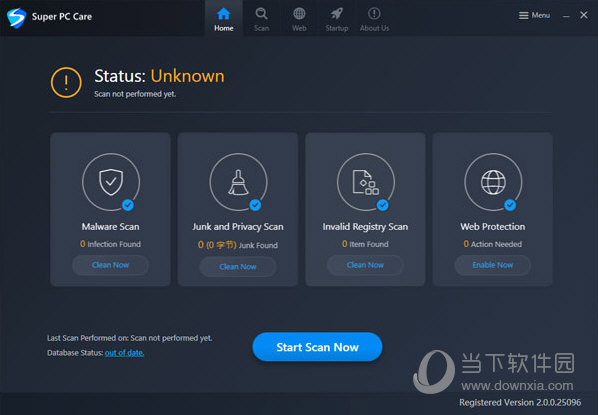The height and width of the screenshot is (415, 598).
Task: Click Enable Now under Web Protection
Action: (492, 265)
